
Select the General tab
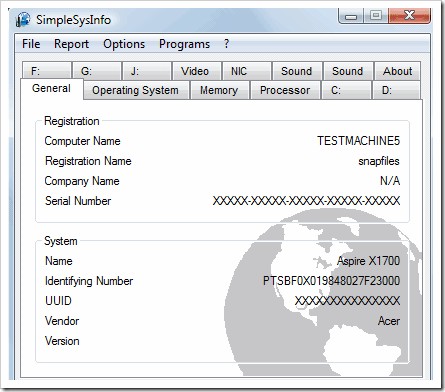[x=51, y=88]
